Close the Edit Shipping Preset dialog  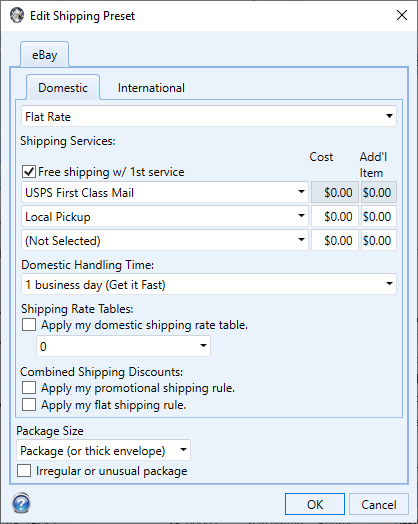tap(402, 15)
